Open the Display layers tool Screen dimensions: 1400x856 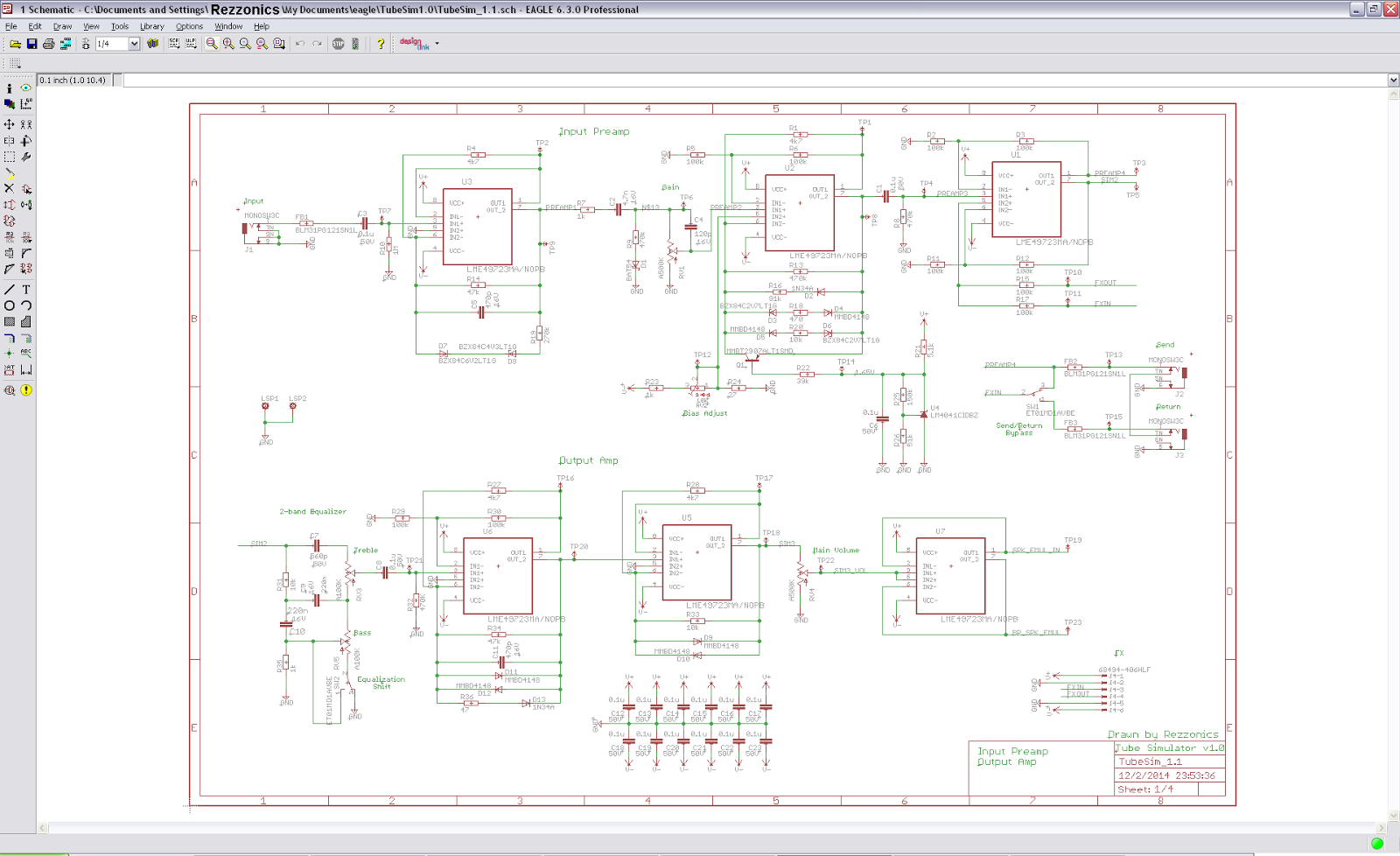coord(9,103)
